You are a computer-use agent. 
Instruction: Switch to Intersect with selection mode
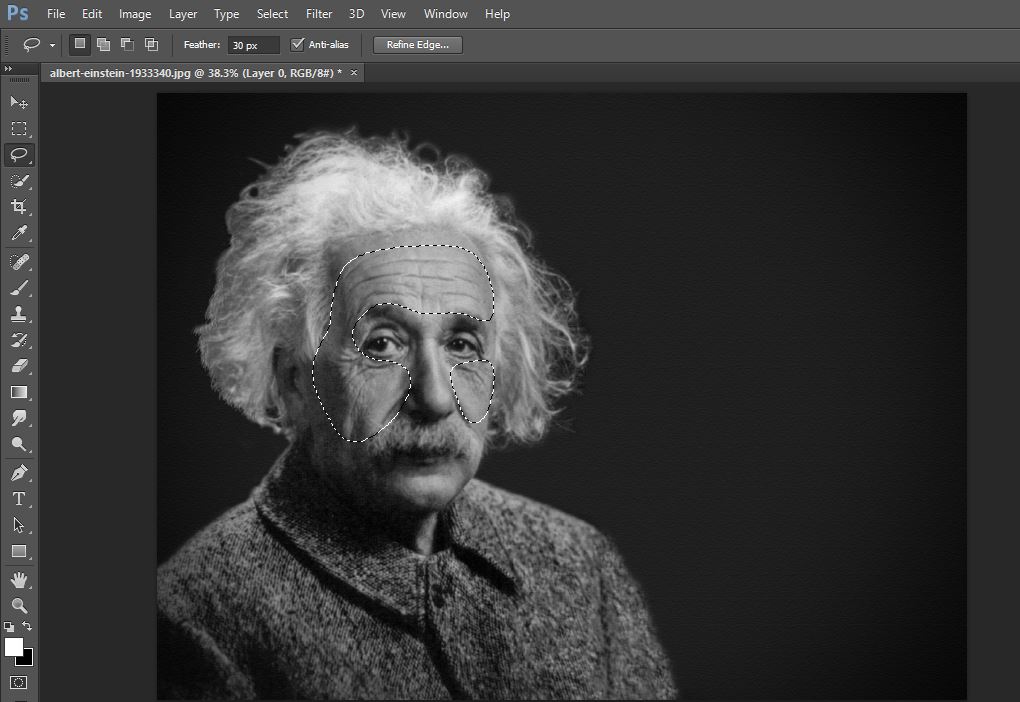pyautogui.click(x=151, y=45)
